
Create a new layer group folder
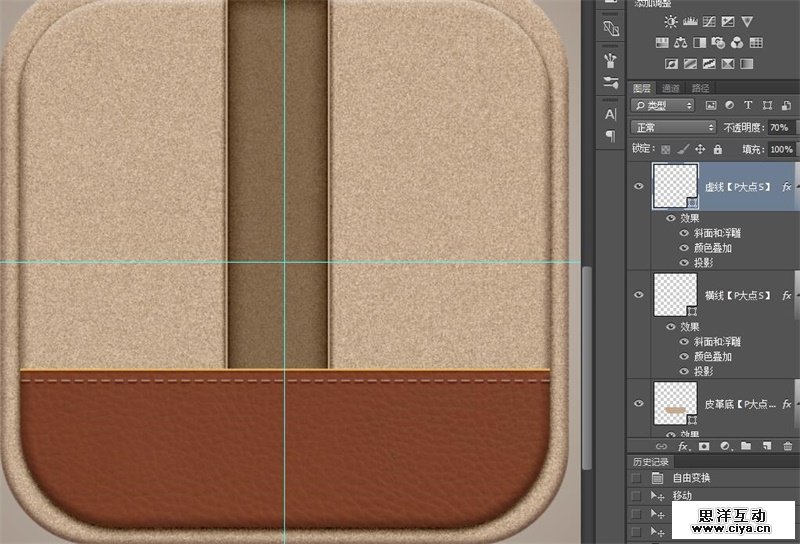pos(745,446)
